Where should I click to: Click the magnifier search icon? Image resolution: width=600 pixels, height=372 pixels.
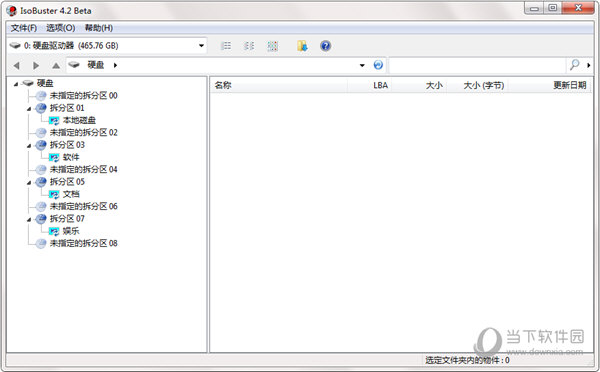[574, 65]
